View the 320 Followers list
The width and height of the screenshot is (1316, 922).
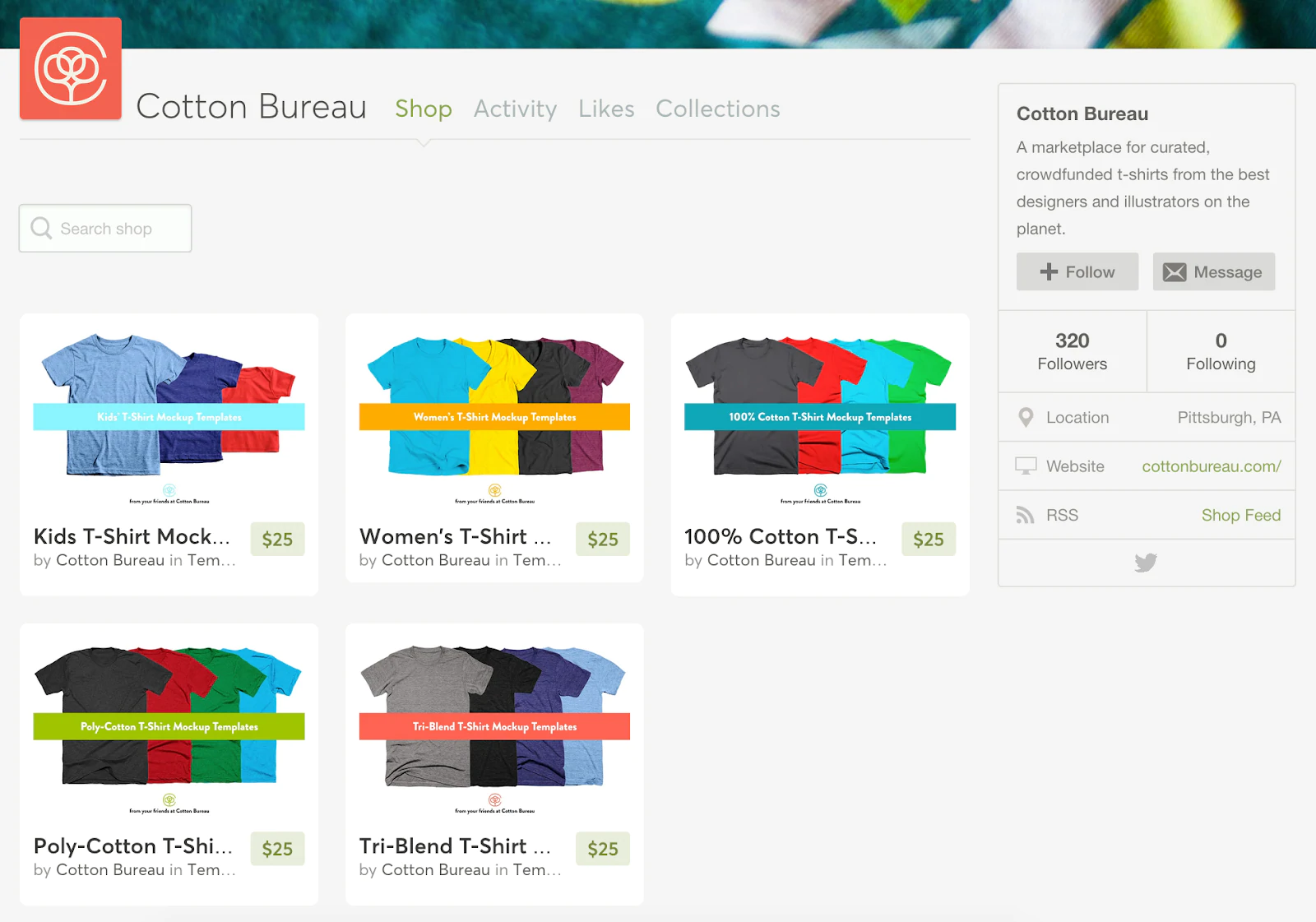click(x=1073, y=351)
